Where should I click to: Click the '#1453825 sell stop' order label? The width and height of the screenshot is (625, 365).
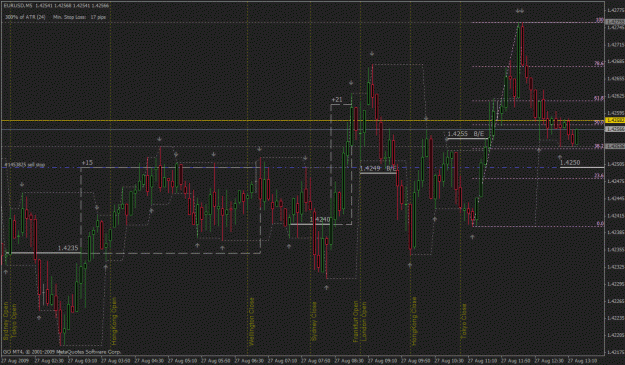pyautogui.click(x=25, y=164)
